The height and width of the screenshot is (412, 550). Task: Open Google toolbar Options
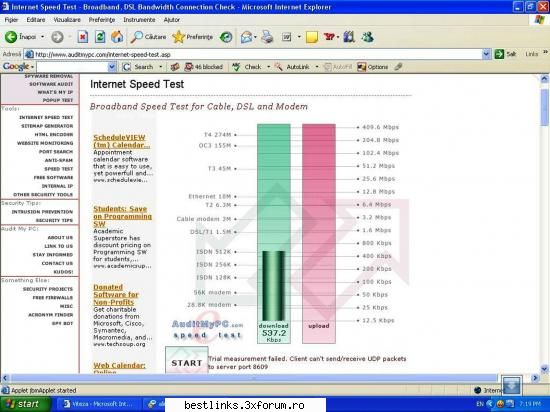coord(373,67)
